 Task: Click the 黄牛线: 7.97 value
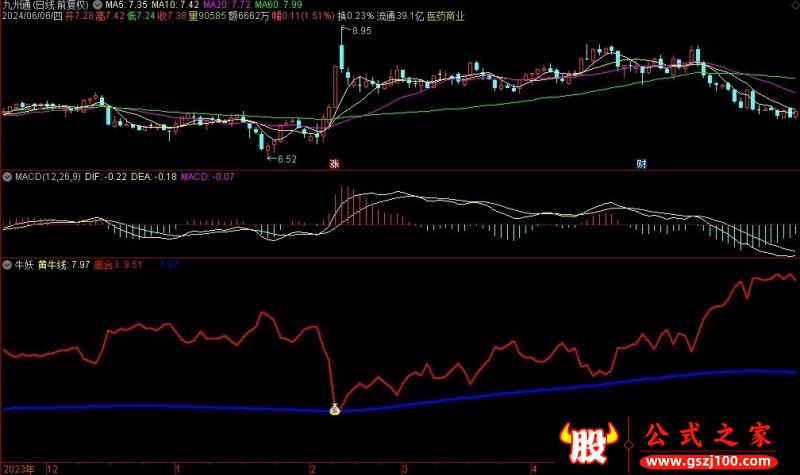64,265
